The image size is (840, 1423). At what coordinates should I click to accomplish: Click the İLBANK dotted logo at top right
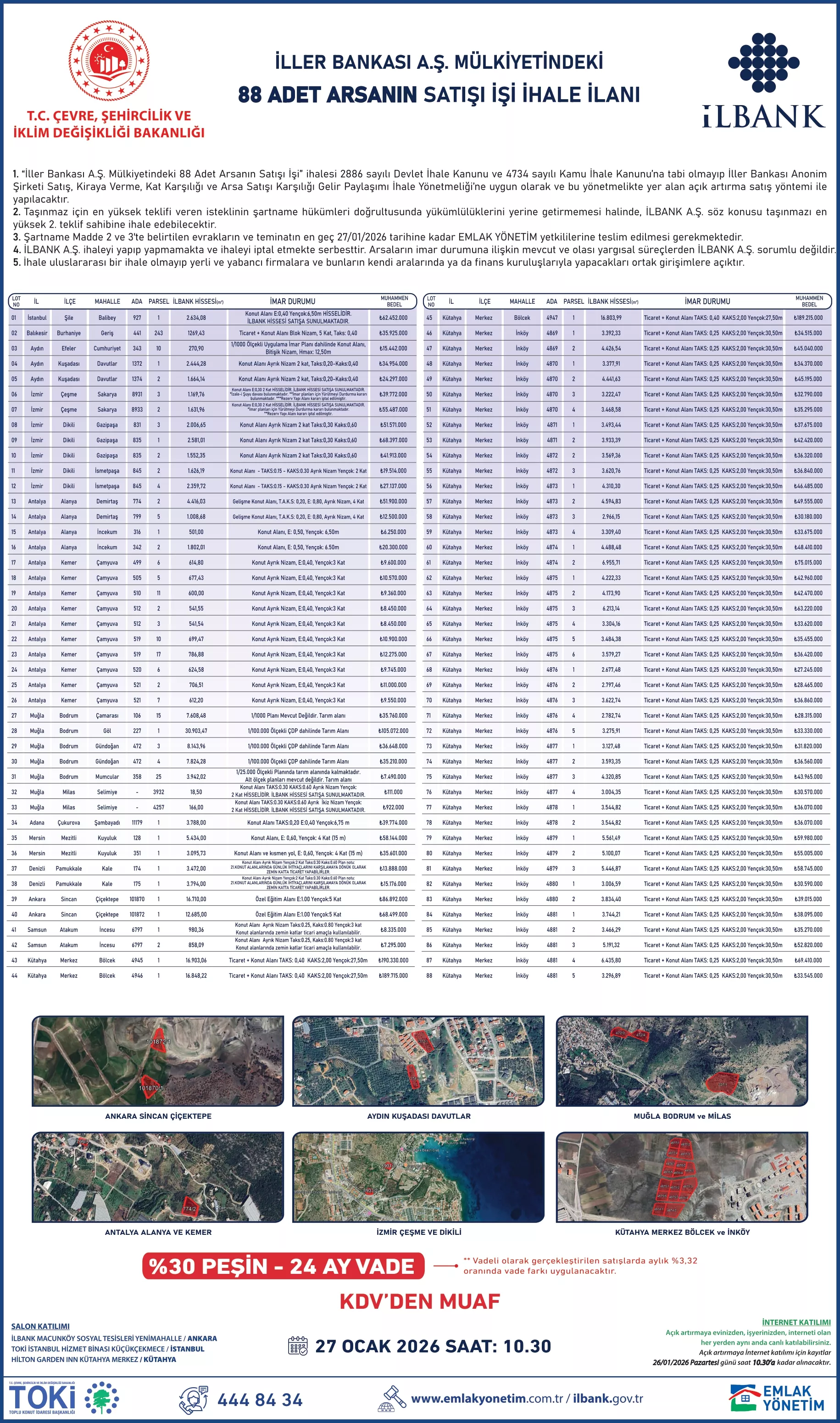pos(763,62)
